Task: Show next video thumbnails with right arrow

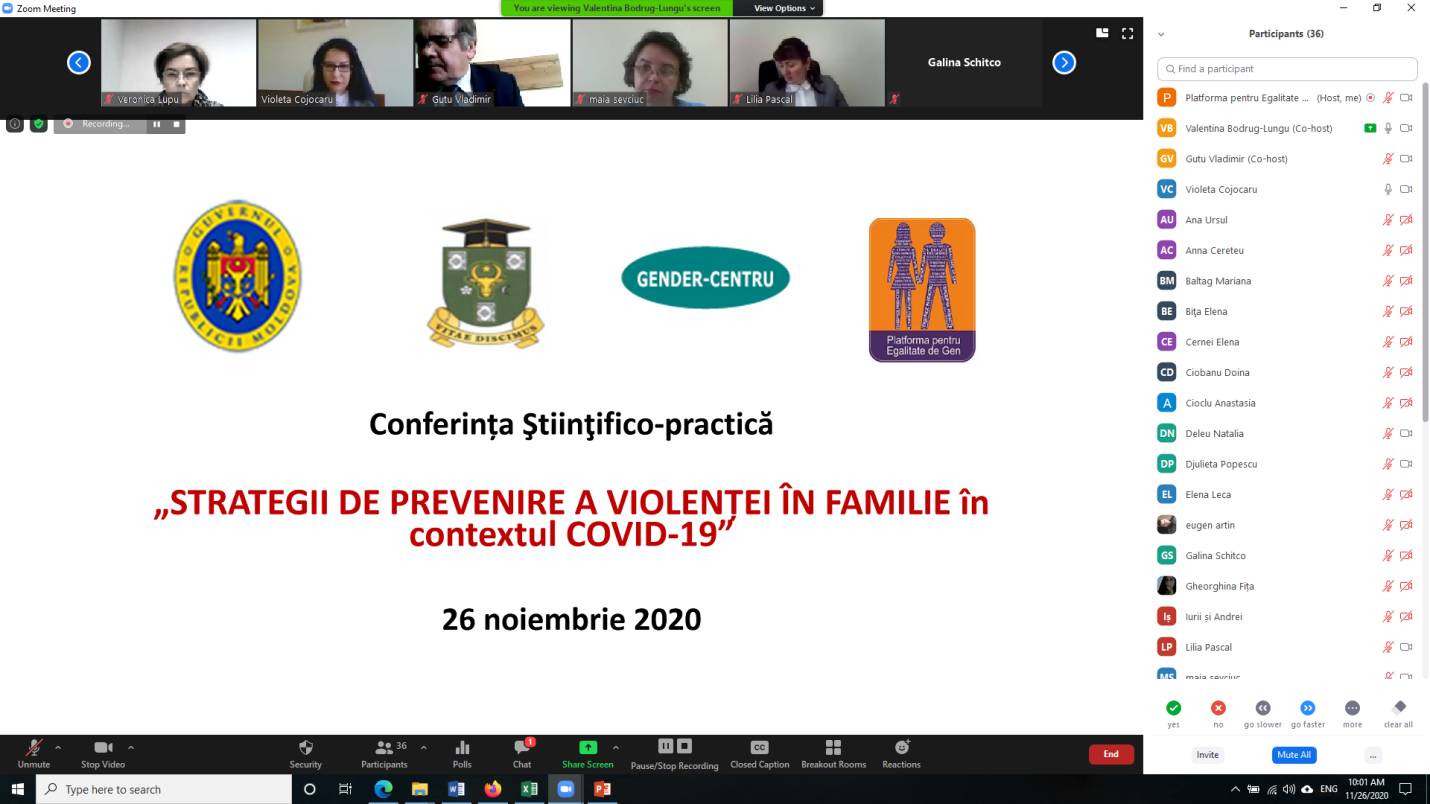Action: pos(1064,63)
